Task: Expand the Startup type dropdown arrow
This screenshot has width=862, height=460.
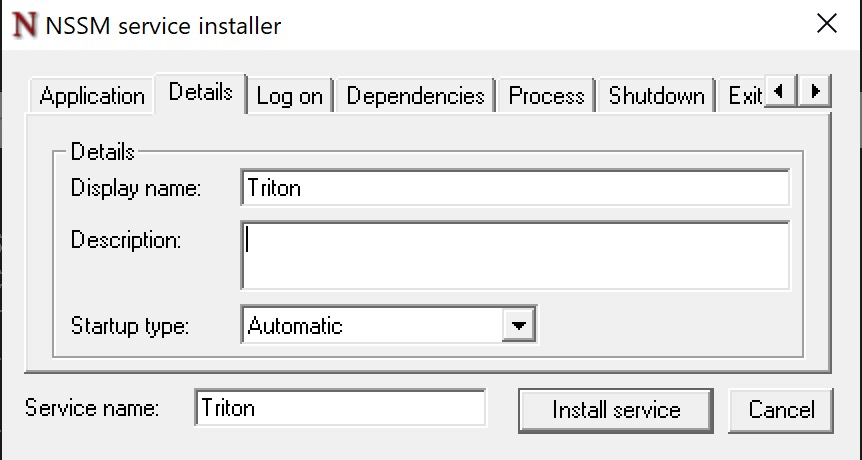Action: [x=517, y=326]
